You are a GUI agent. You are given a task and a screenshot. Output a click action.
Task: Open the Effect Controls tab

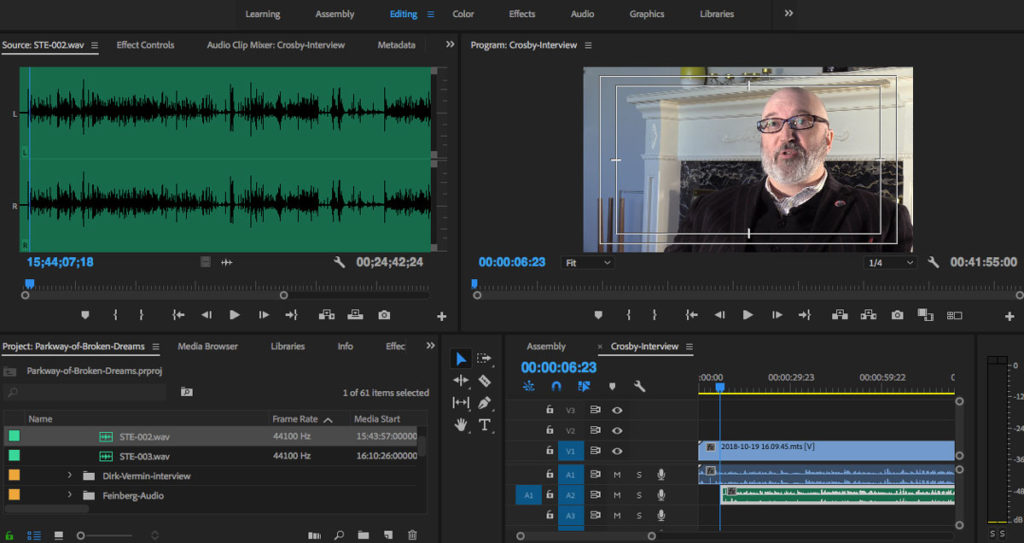[x=145, y=45]
